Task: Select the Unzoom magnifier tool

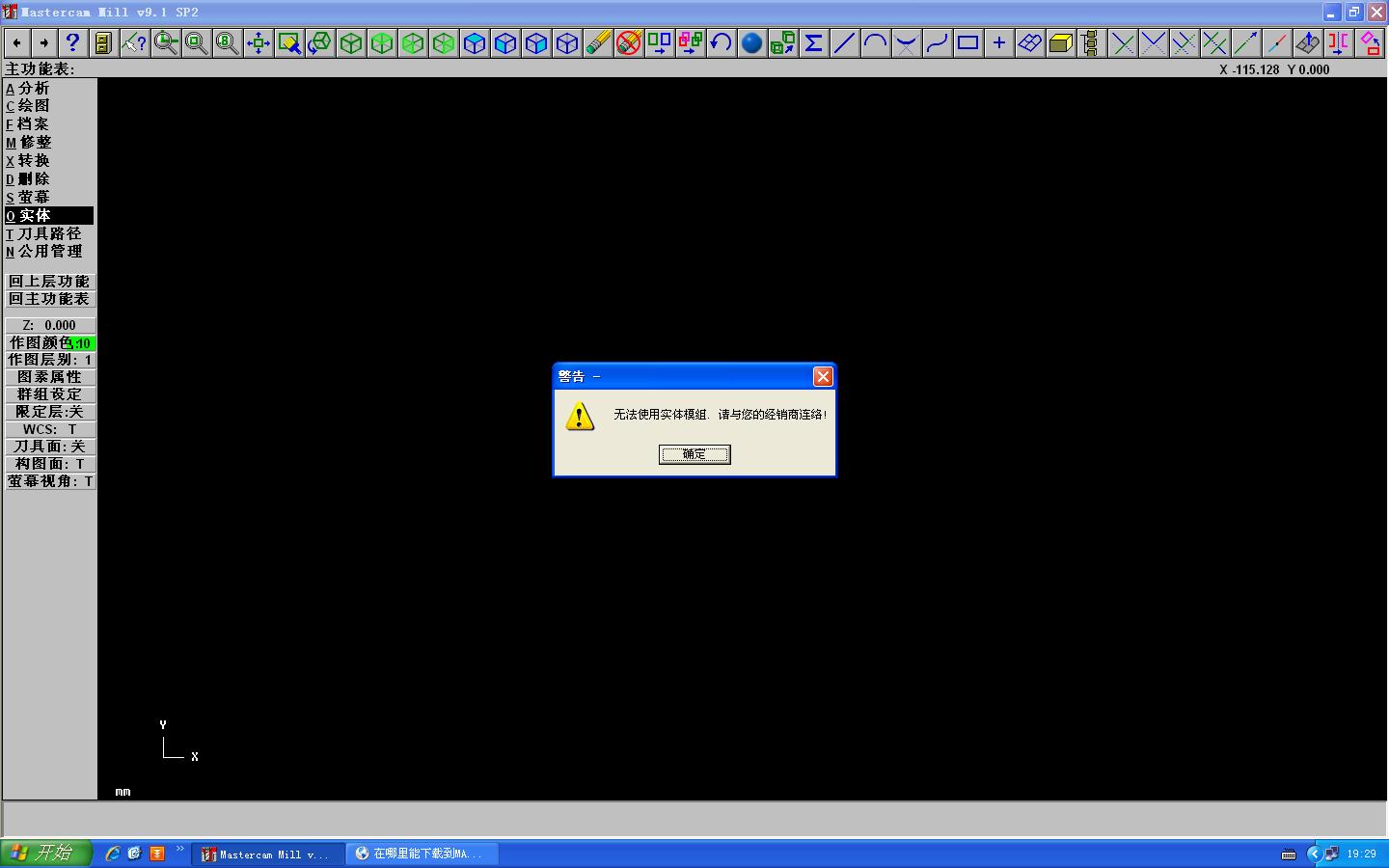Action: coord(197,42)
